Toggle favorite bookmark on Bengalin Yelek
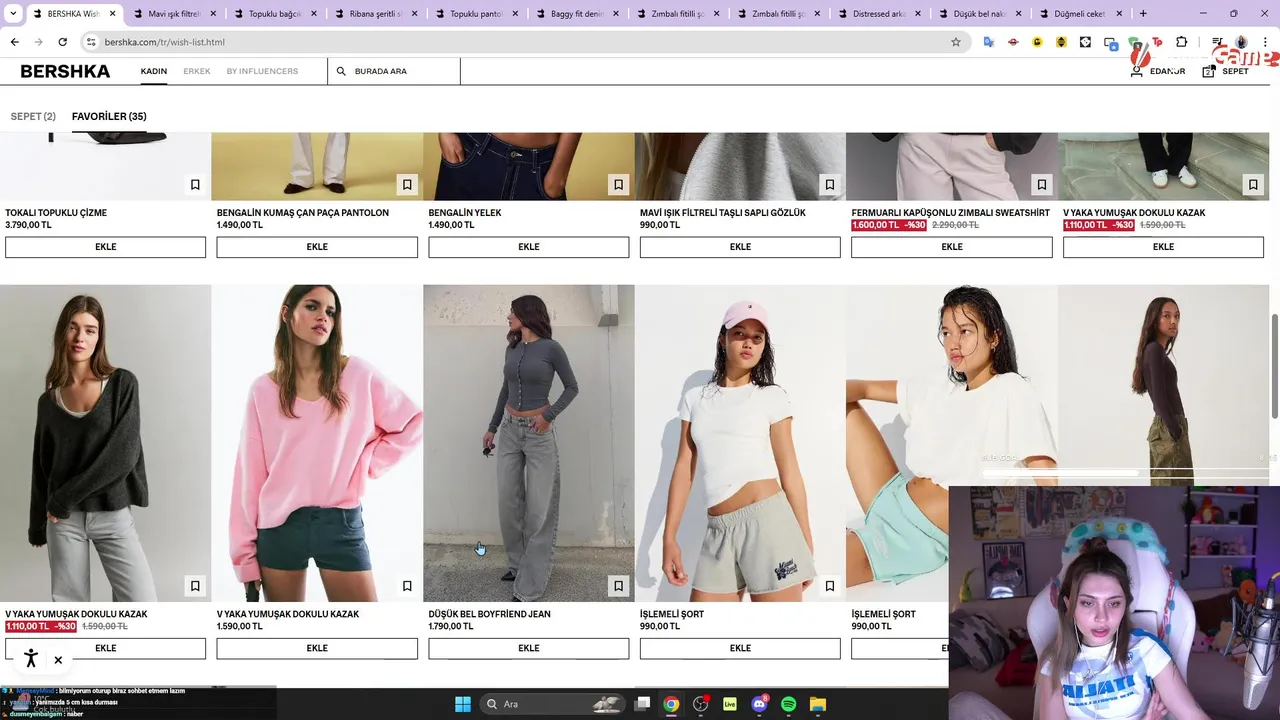 coord(618,184)
